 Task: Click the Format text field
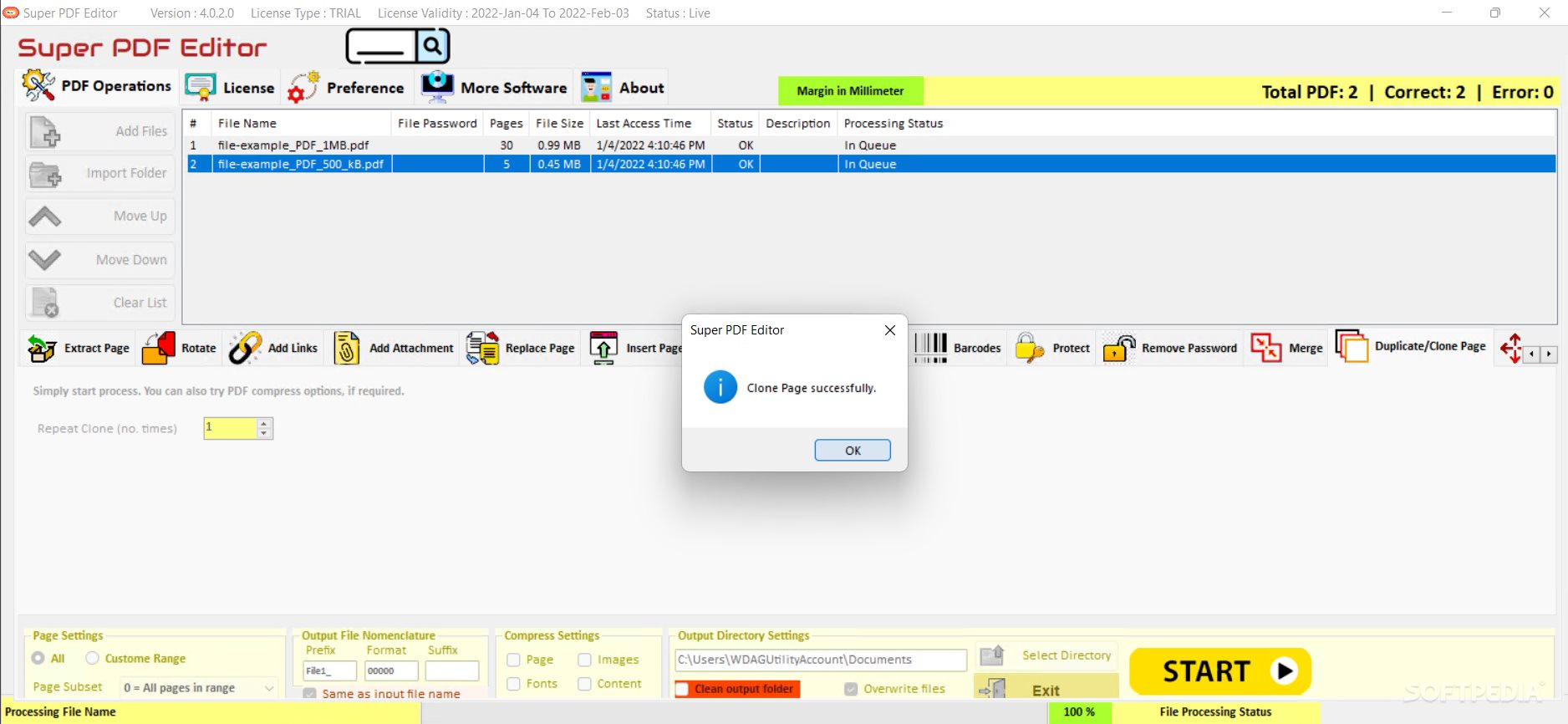coord(391,670)
